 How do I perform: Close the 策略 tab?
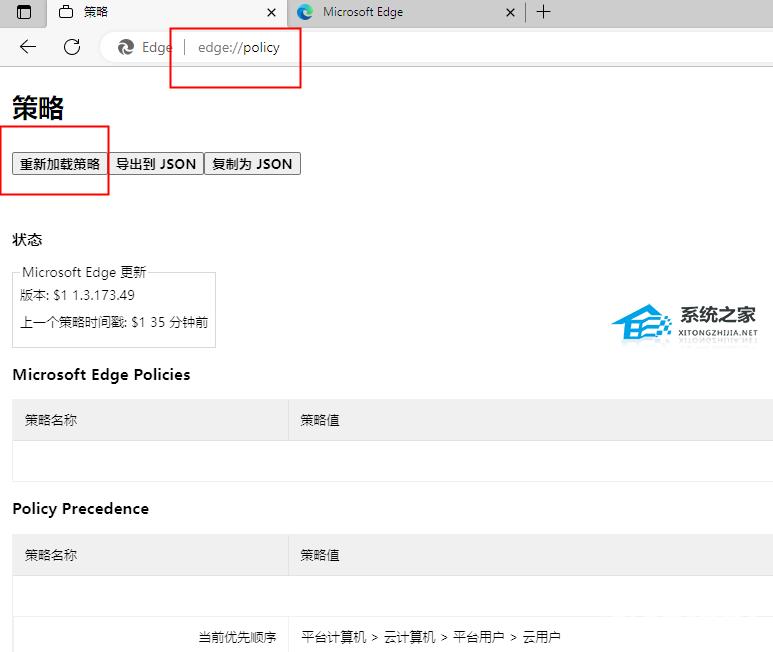[271, 12]
